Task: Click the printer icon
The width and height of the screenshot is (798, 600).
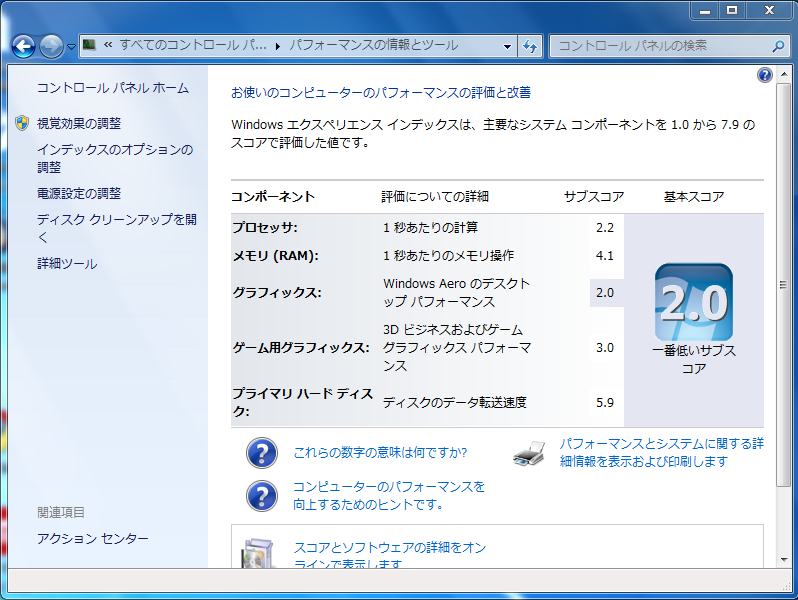Action: (x=529, y=453)
